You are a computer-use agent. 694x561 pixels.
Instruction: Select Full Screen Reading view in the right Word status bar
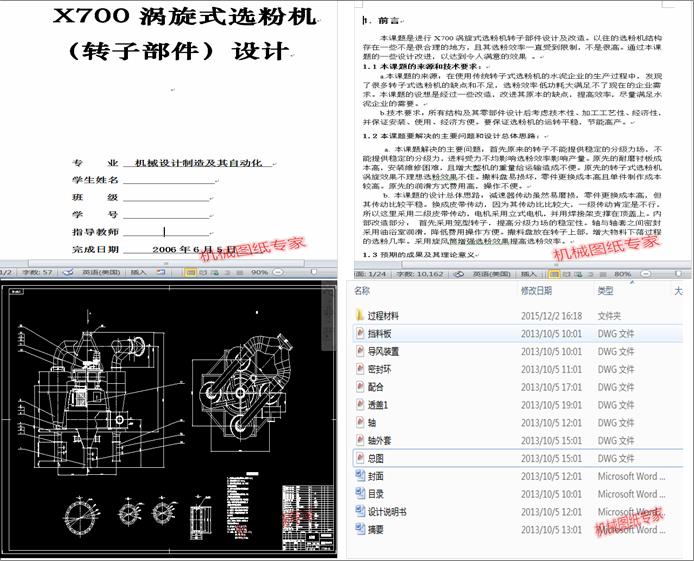click(x=567, y=274)
